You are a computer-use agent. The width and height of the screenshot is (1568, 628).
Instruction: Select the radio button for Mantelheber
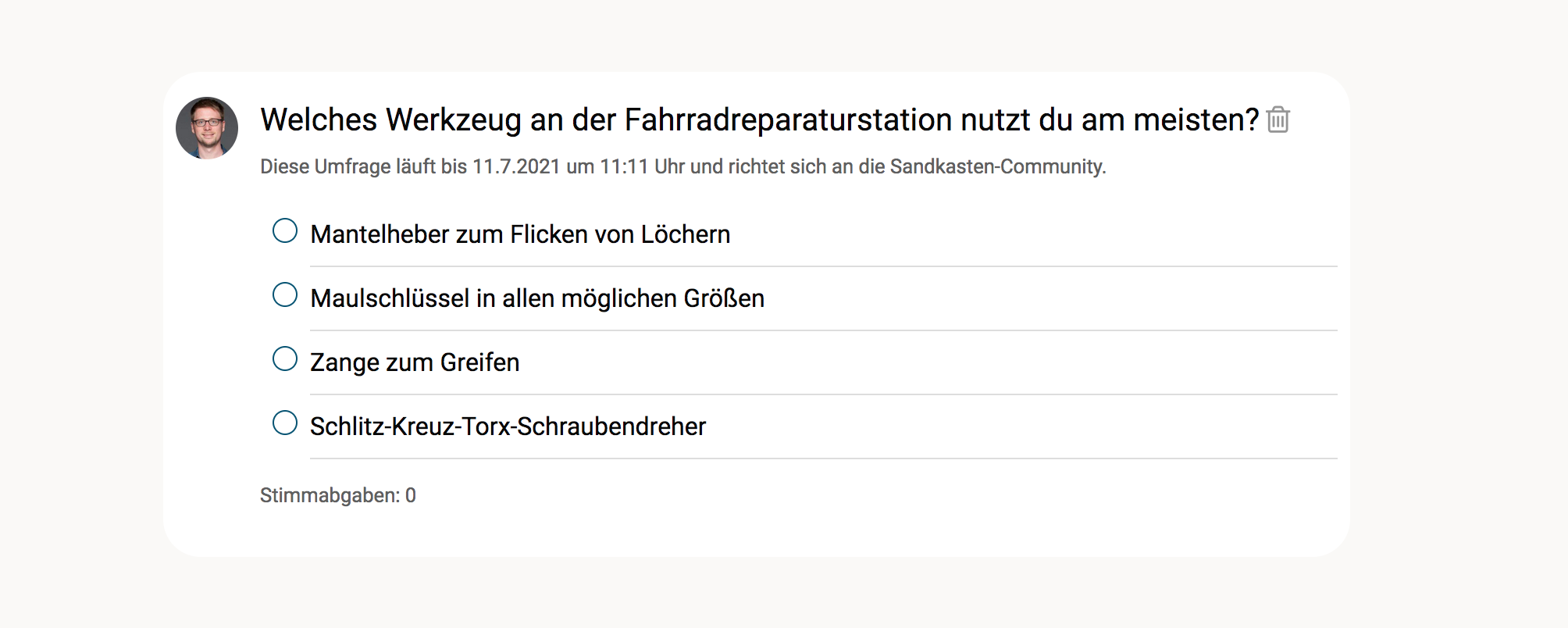285,231
